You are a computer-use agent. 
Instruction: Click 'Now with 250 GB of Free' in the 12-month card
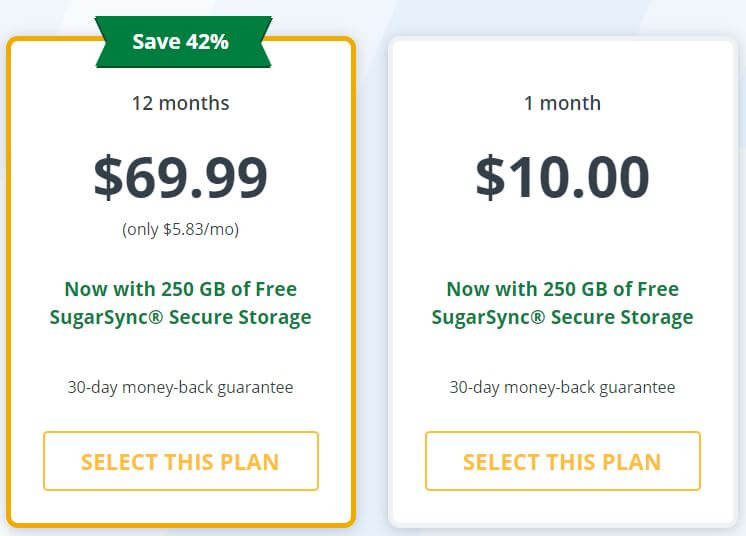tap(181, 289)
